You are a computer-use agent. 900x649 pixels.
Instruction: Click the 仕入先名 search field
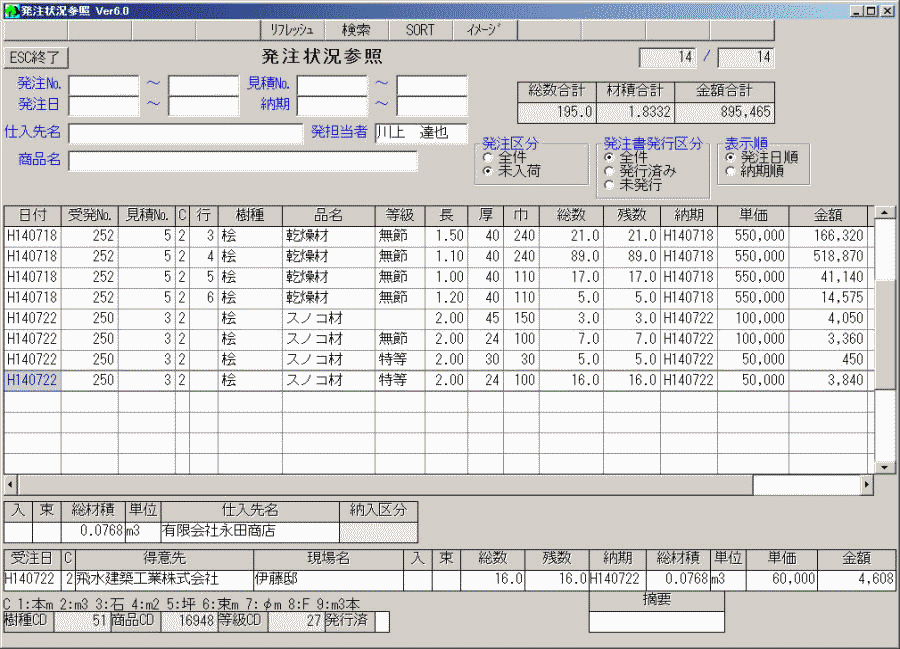click(x=185, y=133)
